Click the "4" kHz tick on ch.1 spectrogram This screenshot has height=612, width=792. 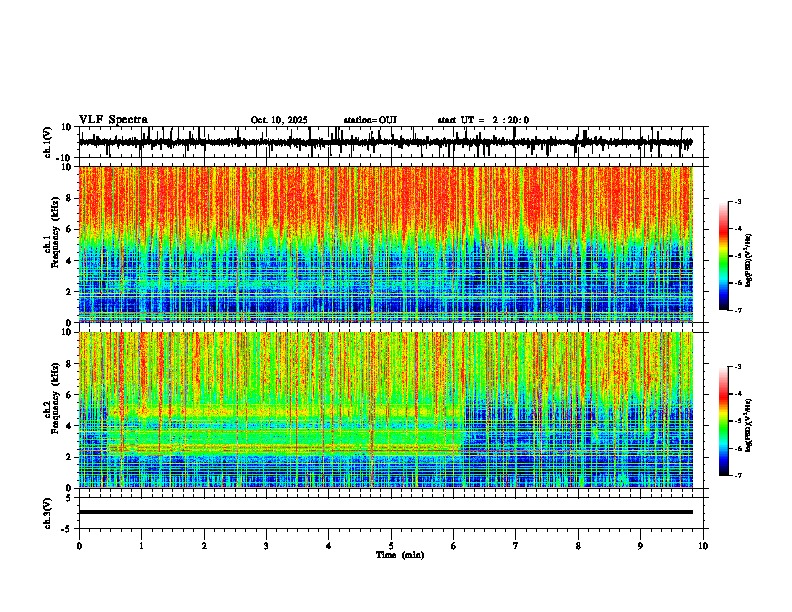(70, 261)
